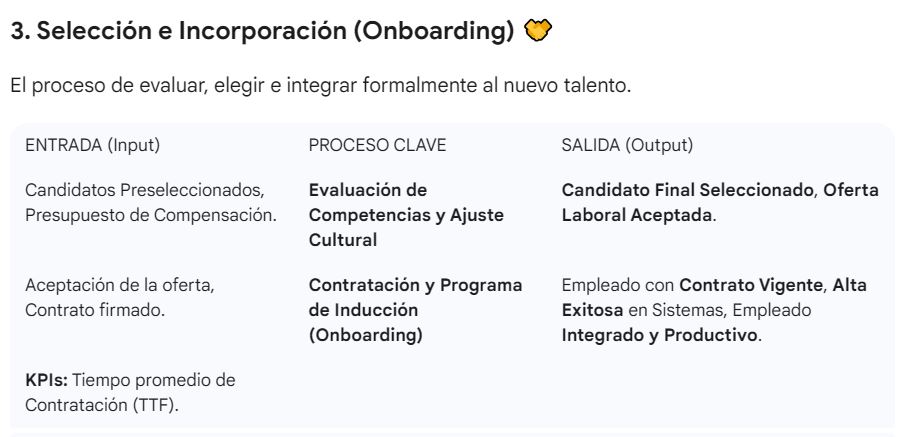Click the "Evaluación de Competencias y Ajuste Cultural" cell
Image resolution: width=904 pixels, height=437 pixels.
[406, 215]
